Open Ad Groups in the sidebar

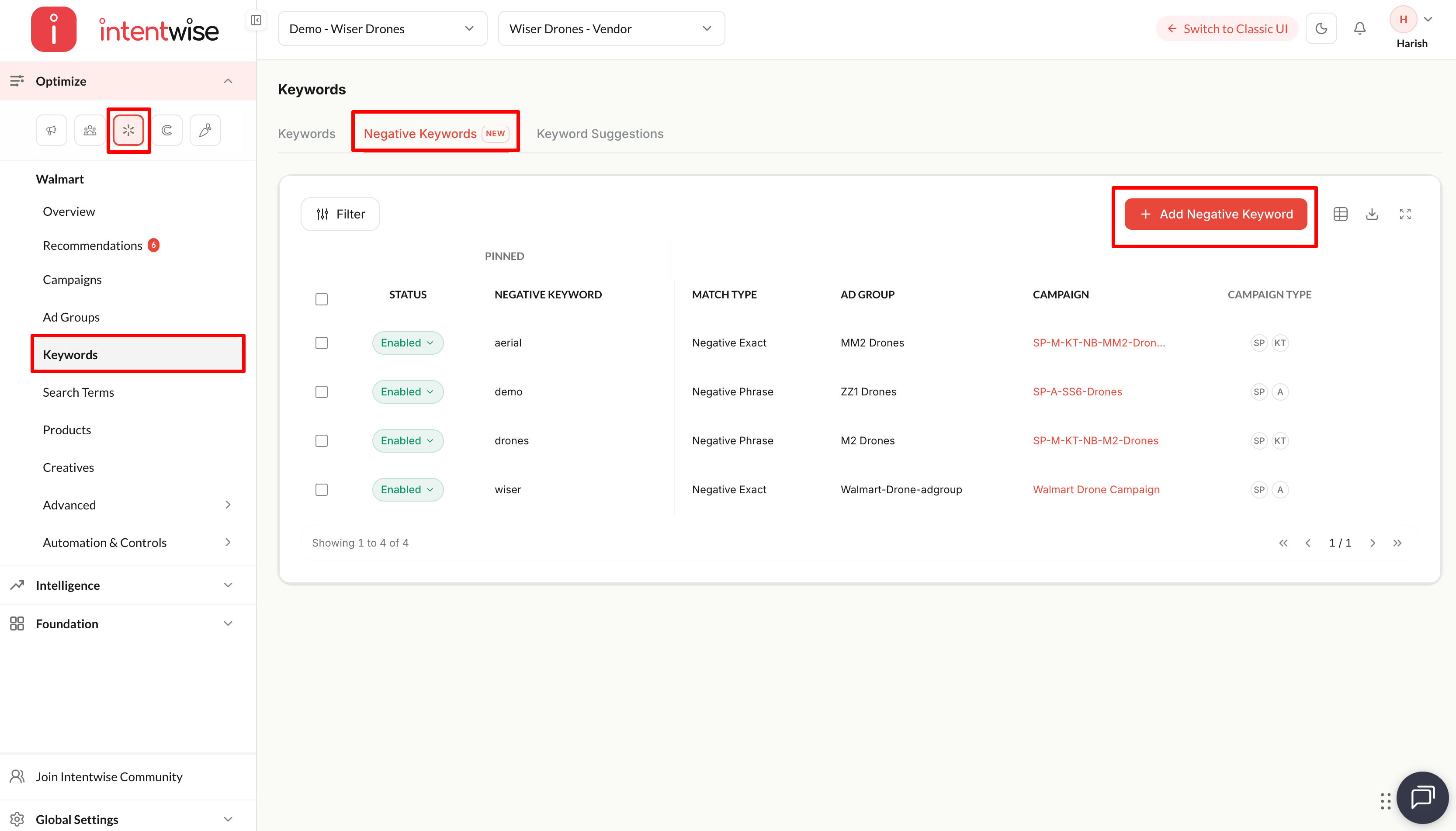71,317
